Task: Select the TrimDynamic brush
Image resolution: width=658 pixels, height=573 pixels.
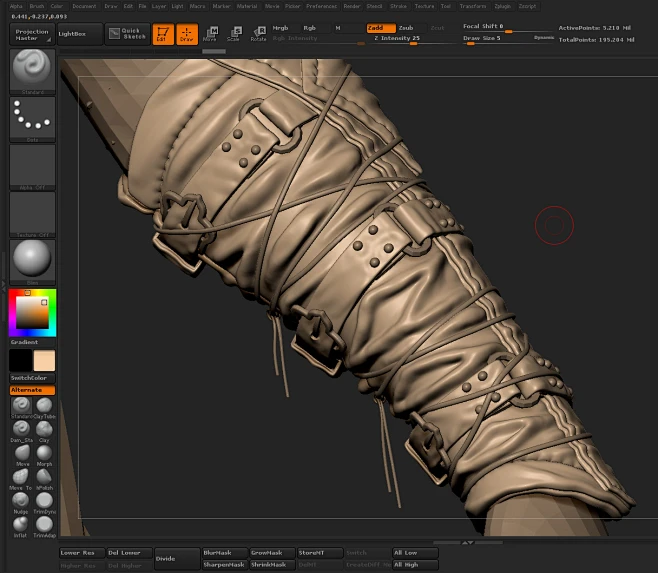Action: pyautogui.click(x=45, y=501)
